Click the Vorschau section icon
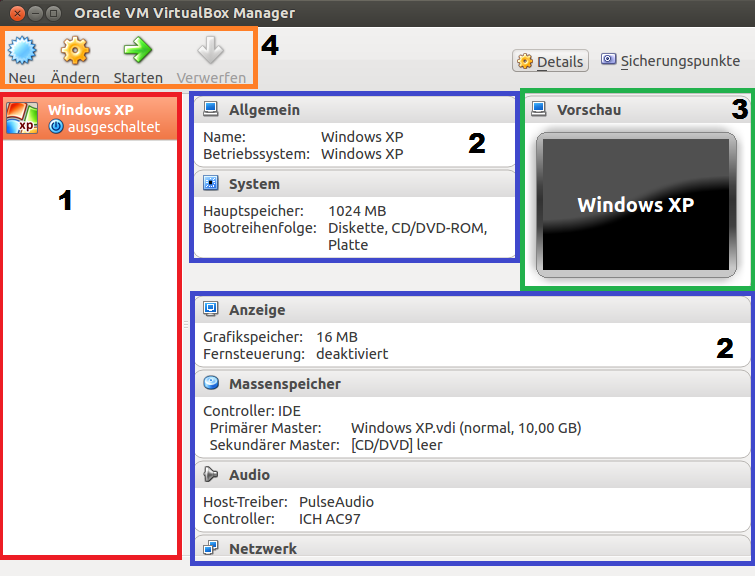 538,109
